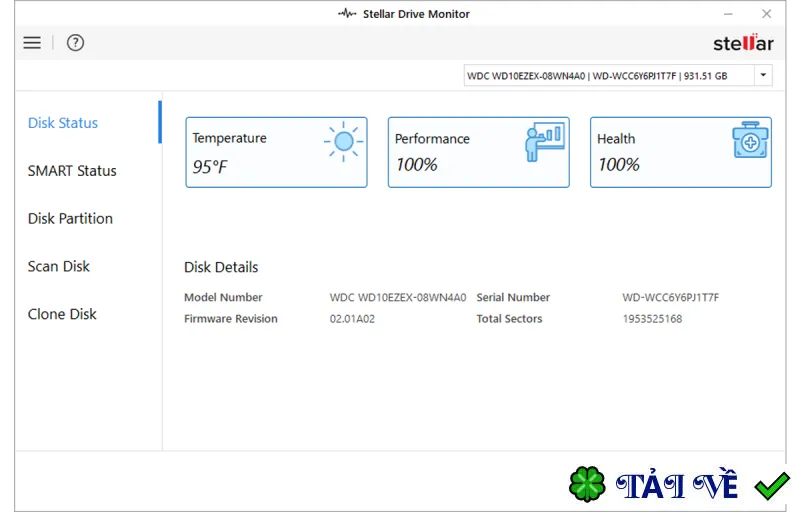Click firmware value 02.01A02
The width and height of the screenshot is (800, 512).
352,319
